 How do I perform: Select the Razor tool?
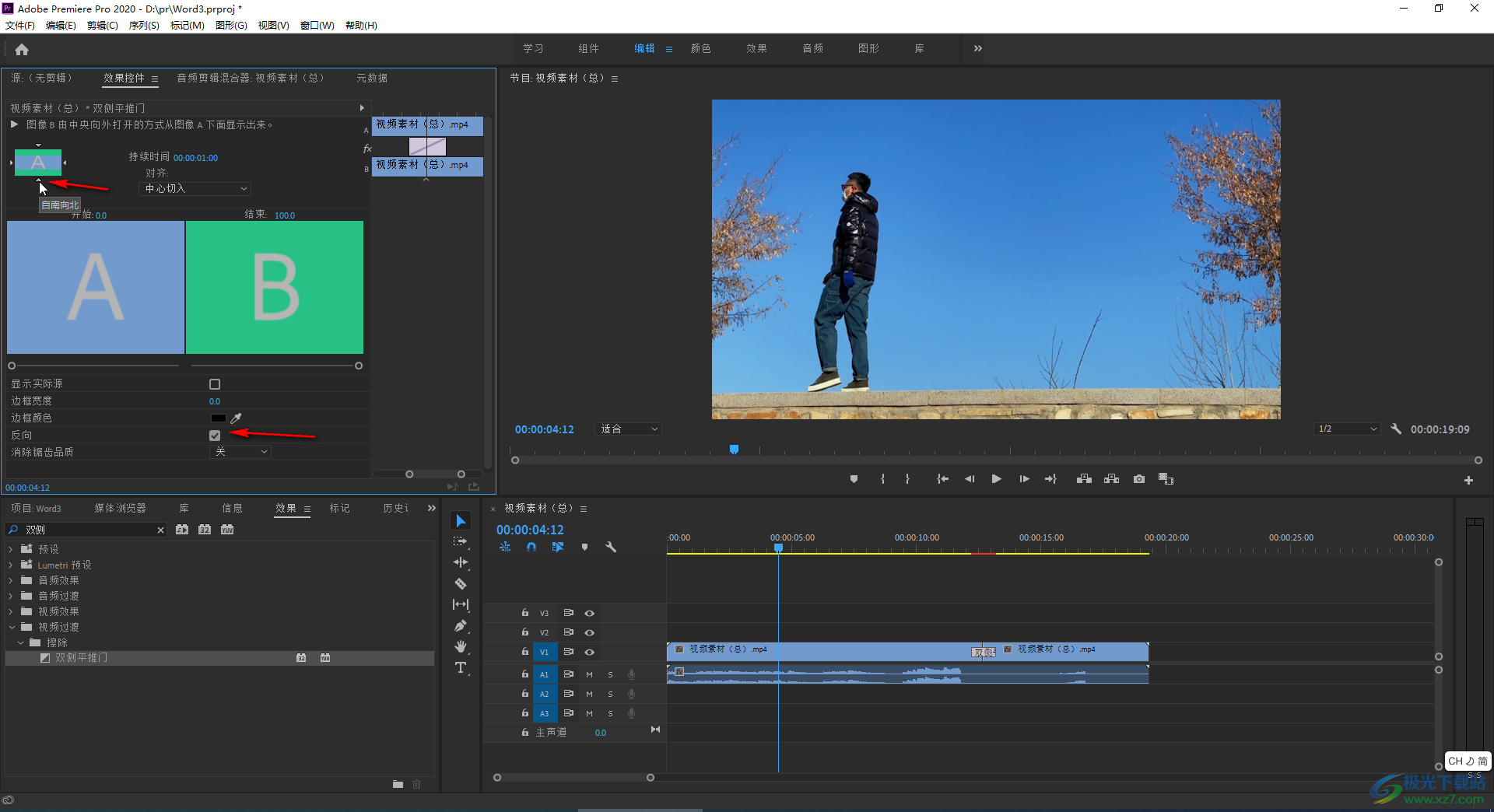461,583
